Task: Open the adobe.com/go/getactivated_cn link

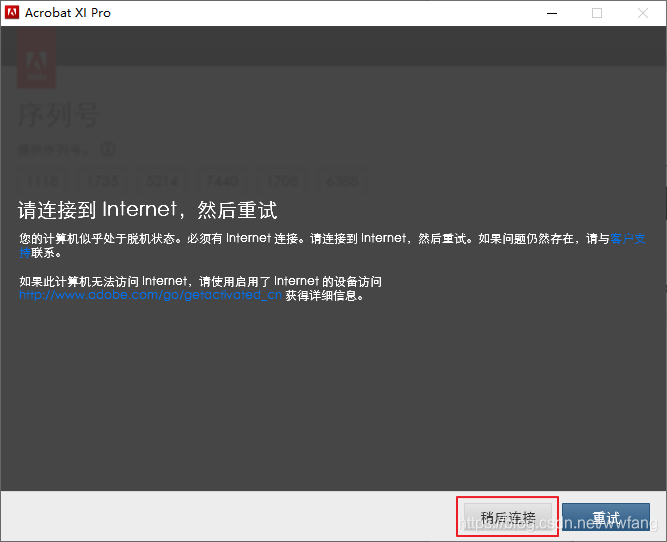Action: 150,295
